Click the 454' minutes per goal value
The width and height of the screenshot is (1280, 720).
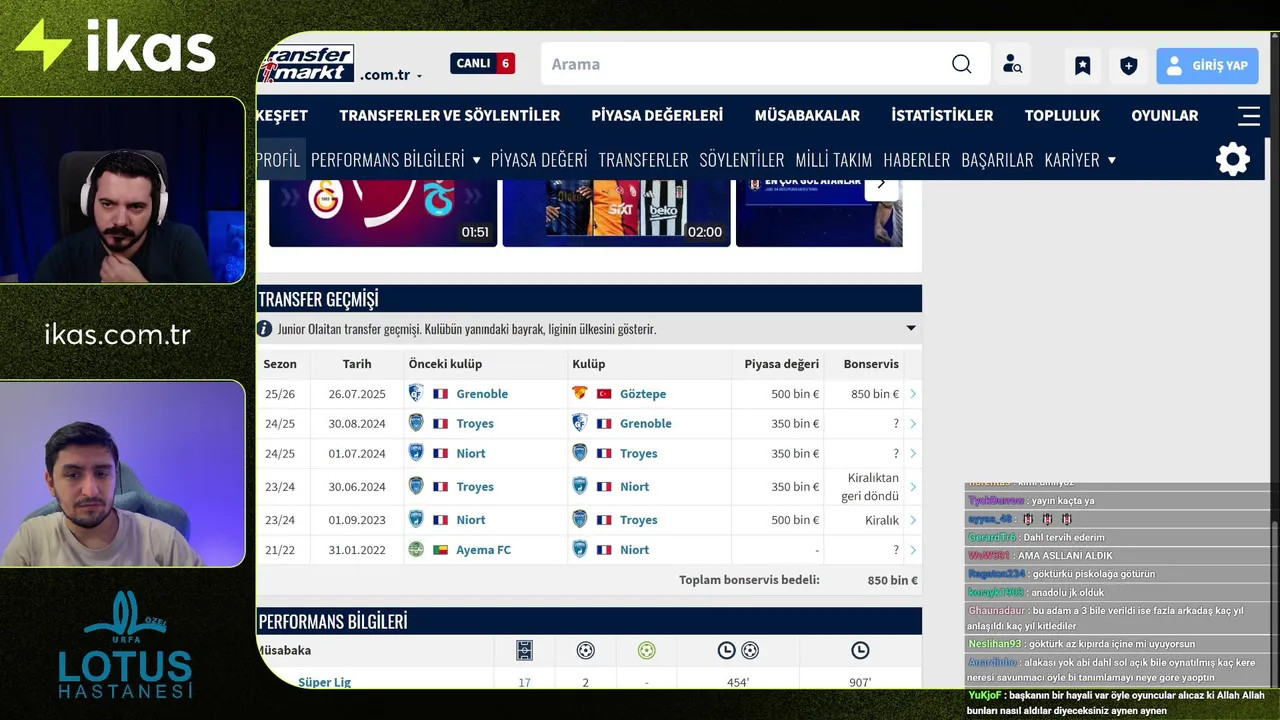(738, 683)
